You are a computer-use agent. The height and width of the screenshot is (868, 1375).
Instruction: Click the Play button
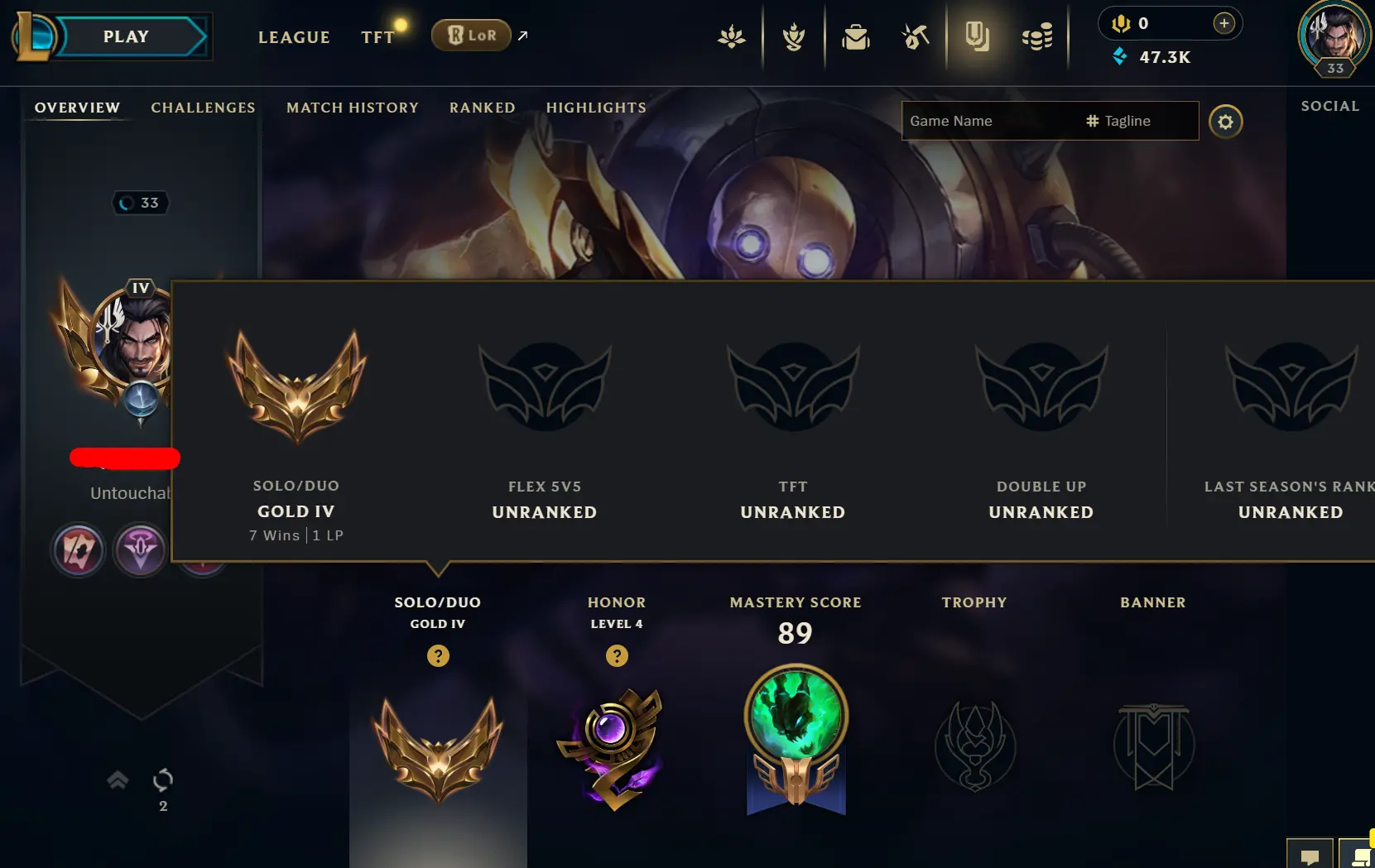pyautogui.click(x=126, y=36)
